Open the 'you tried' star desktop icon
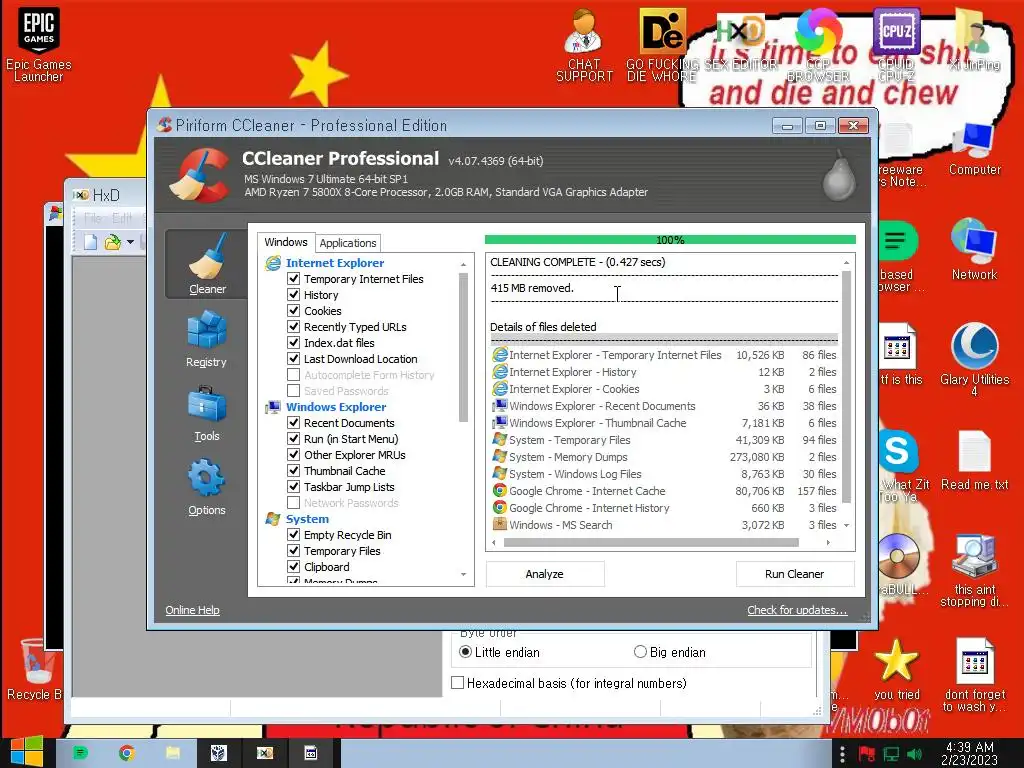 896,670
